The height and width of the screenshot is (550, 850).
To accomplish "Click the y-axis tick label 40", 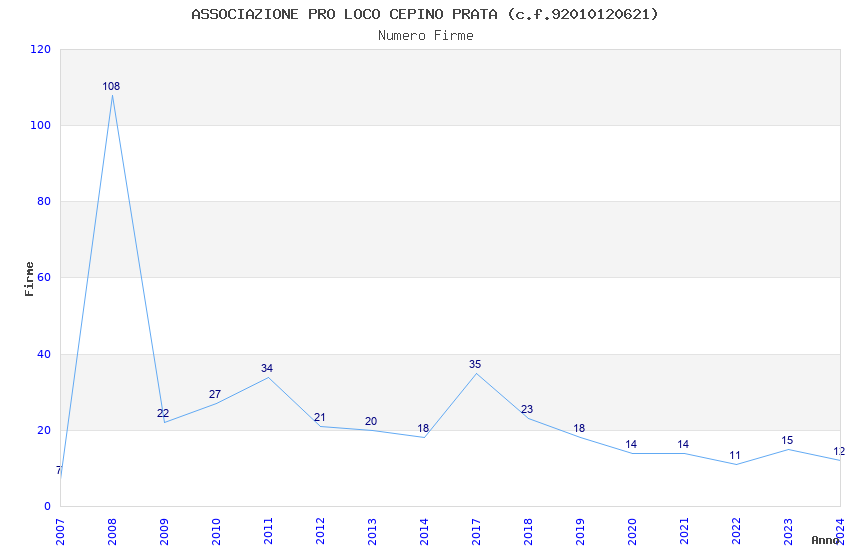I will pyautogui.click(x=44, y=354).
